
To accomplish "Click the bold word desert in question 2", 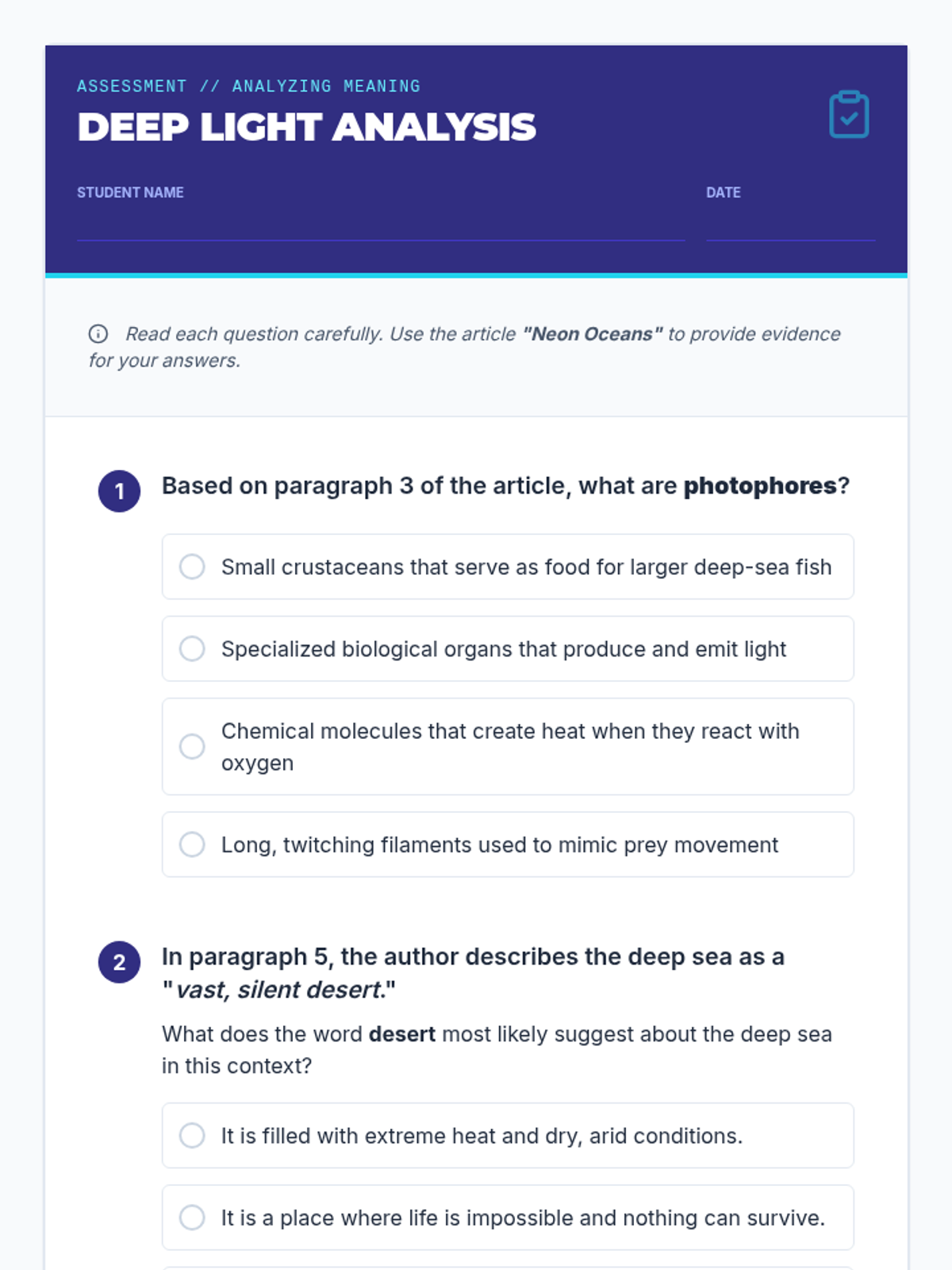I will [x=402, y=1034].
